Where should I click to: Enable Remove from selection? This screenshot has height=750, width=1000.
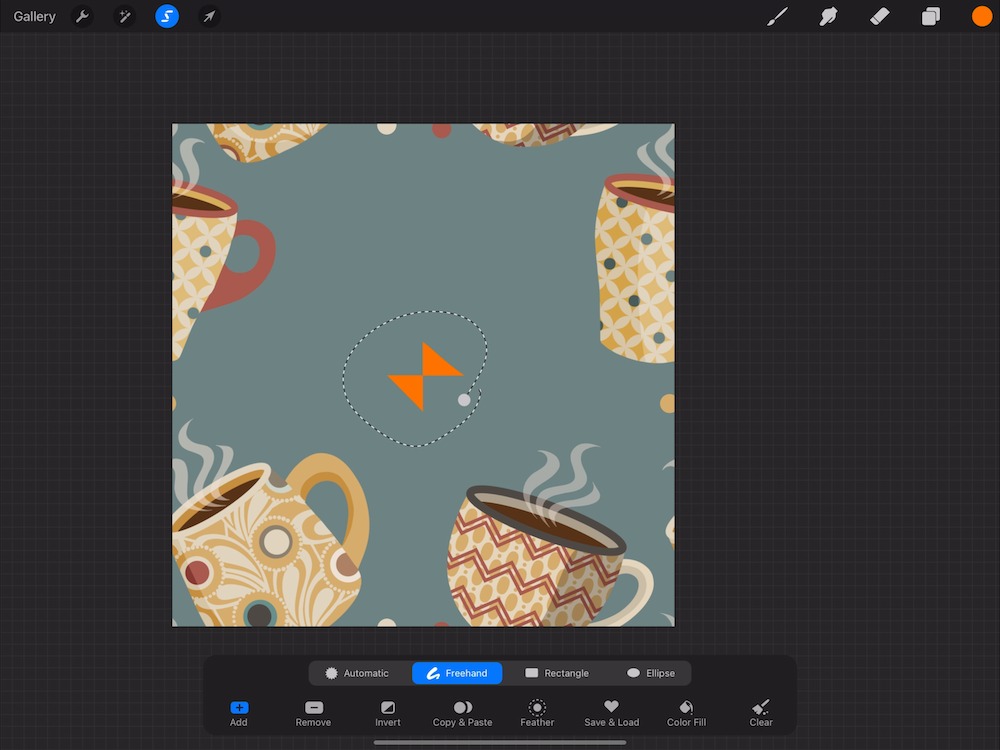coord(313,713)
